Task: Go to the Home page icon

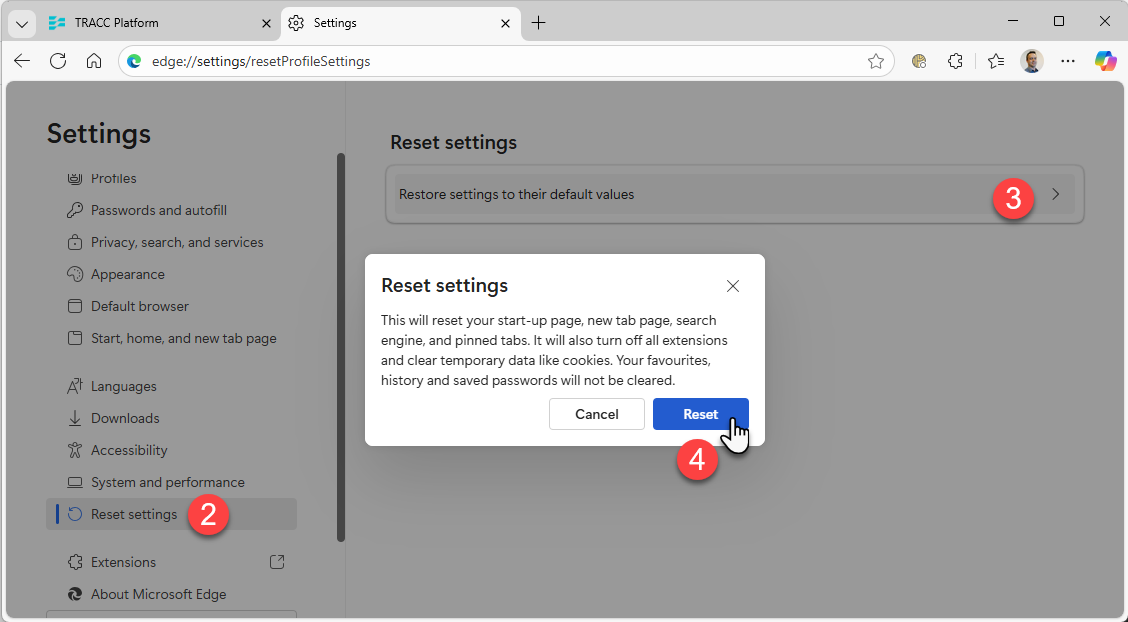Action: click(94, 61)
